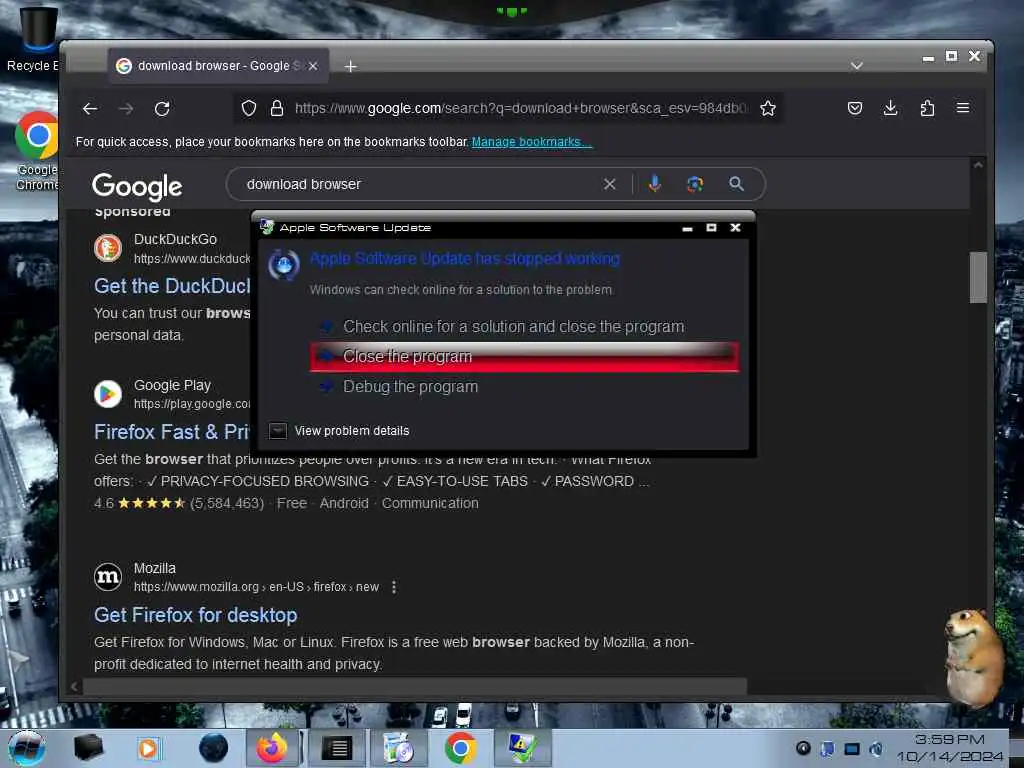
Task: Open Google Chrome desktop shortcut
Action: click(x=37, y=152)
